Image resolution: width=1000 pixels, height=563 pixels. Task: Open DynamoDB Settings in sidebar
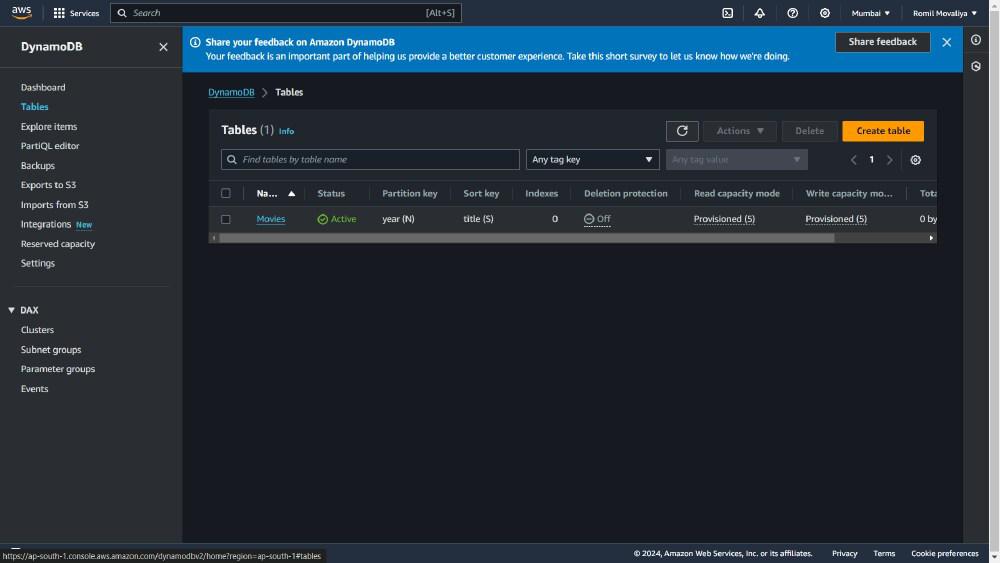click(38, 263)
